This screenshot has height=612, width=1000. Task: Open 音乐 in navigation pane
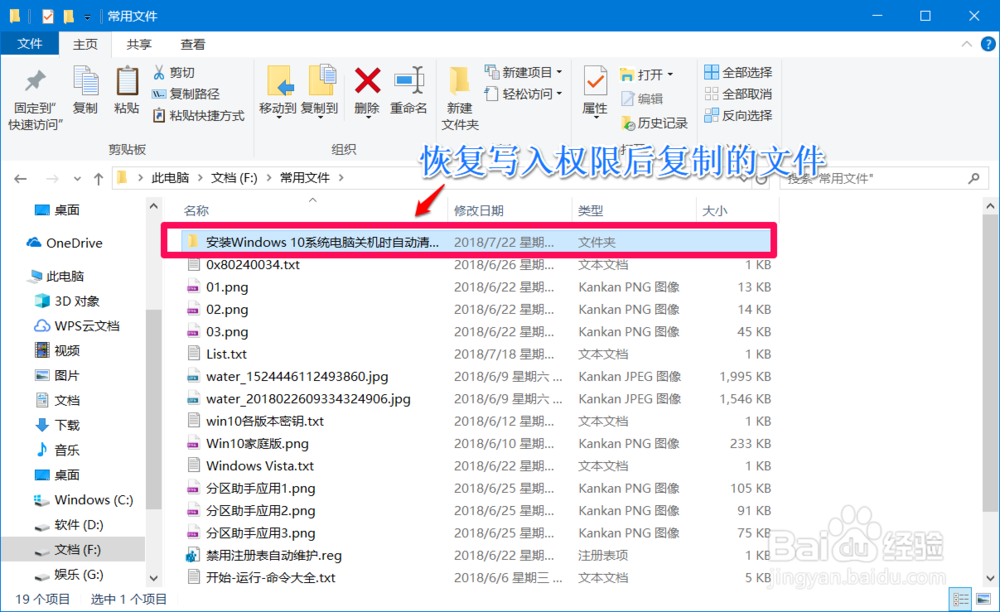(x=57, y=450)
